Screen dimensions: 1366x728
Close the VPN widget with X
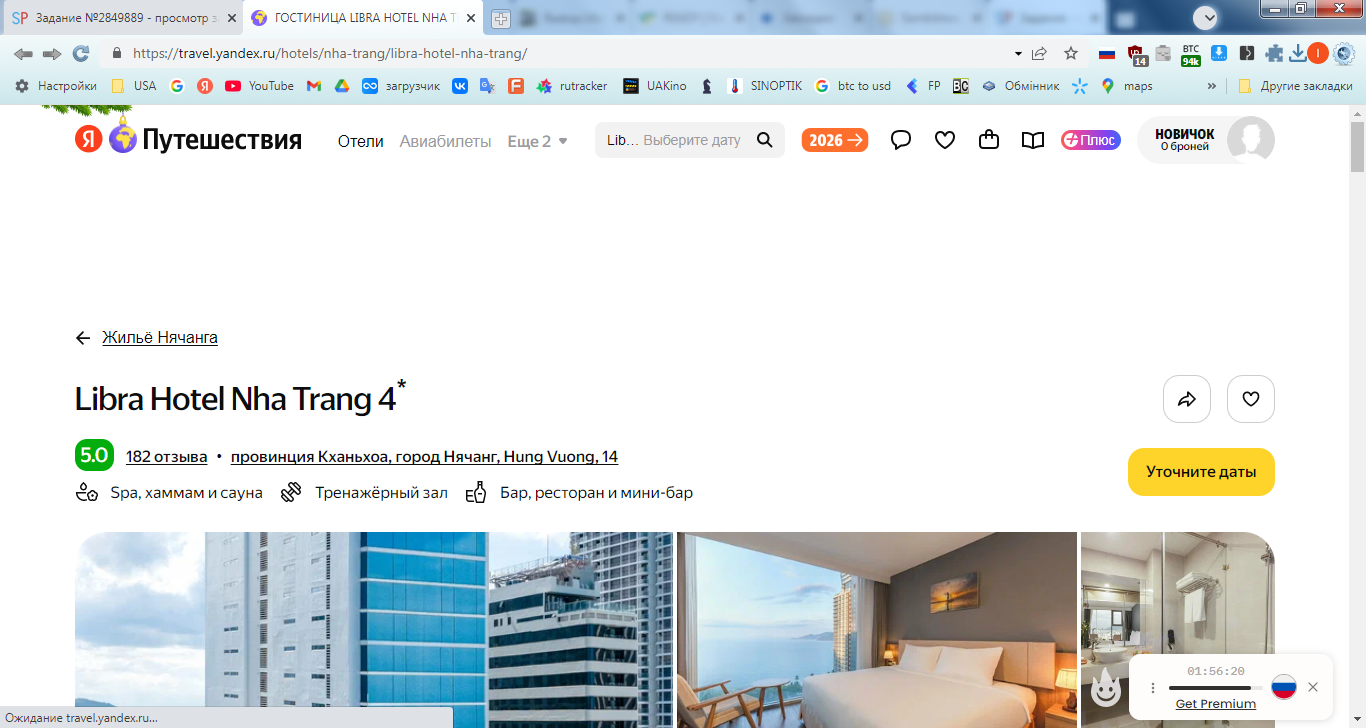point(1313,687)
